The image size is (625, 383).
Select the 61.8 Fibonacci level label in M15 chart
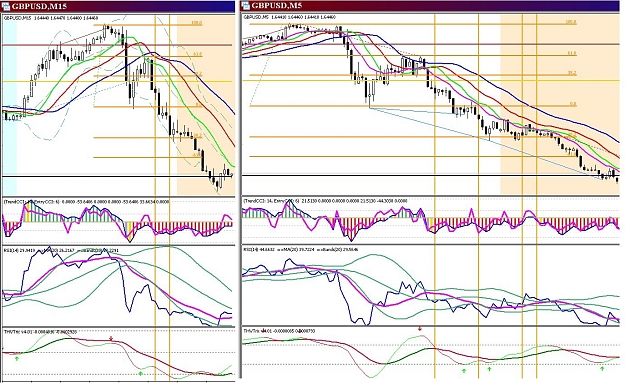point(198,54)
